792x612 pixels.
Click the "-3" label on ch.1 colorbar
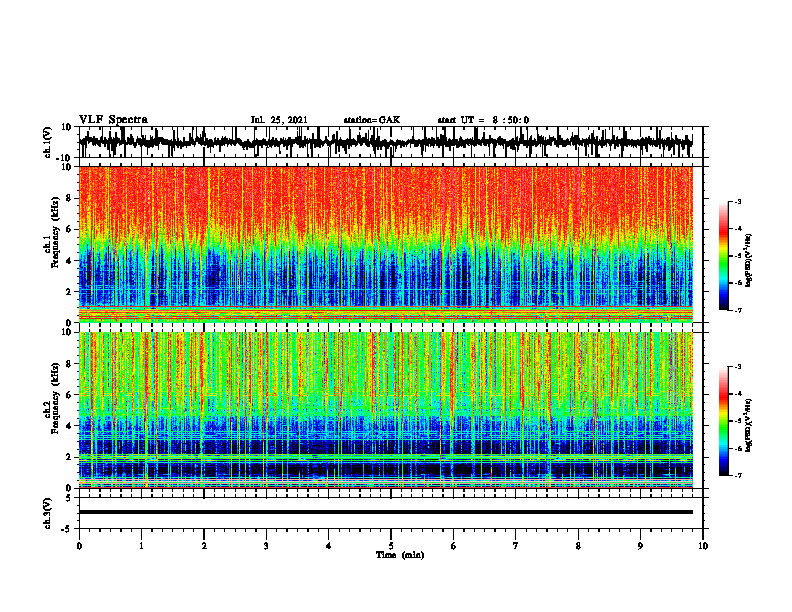tap(738, 202)
